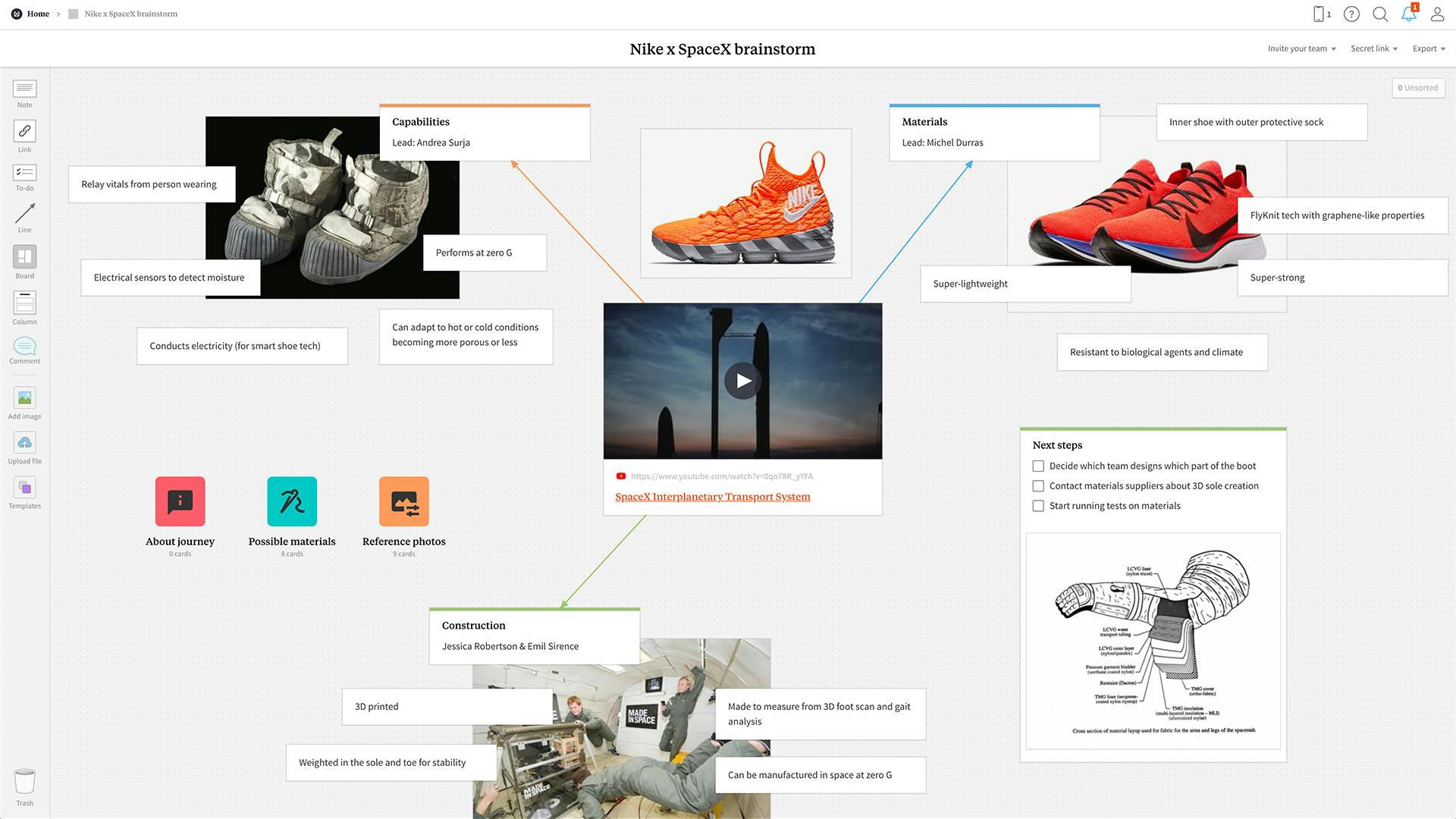Viewport: 1456px width, 819px height.
Task: Click the Nike x SpaceX brainstorm breadcrumb
Action: [x=130, y=14]
